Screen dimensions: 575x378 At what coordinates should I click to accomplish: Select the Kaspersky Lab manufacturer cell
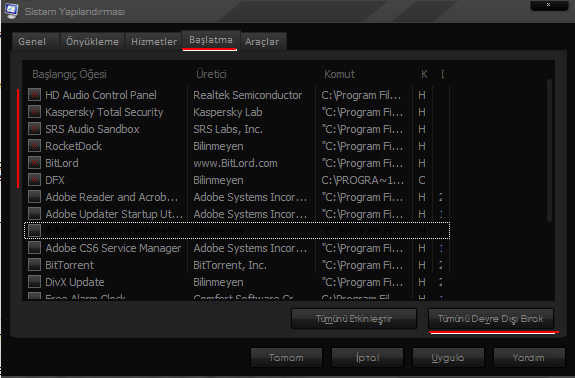(228, 112)
